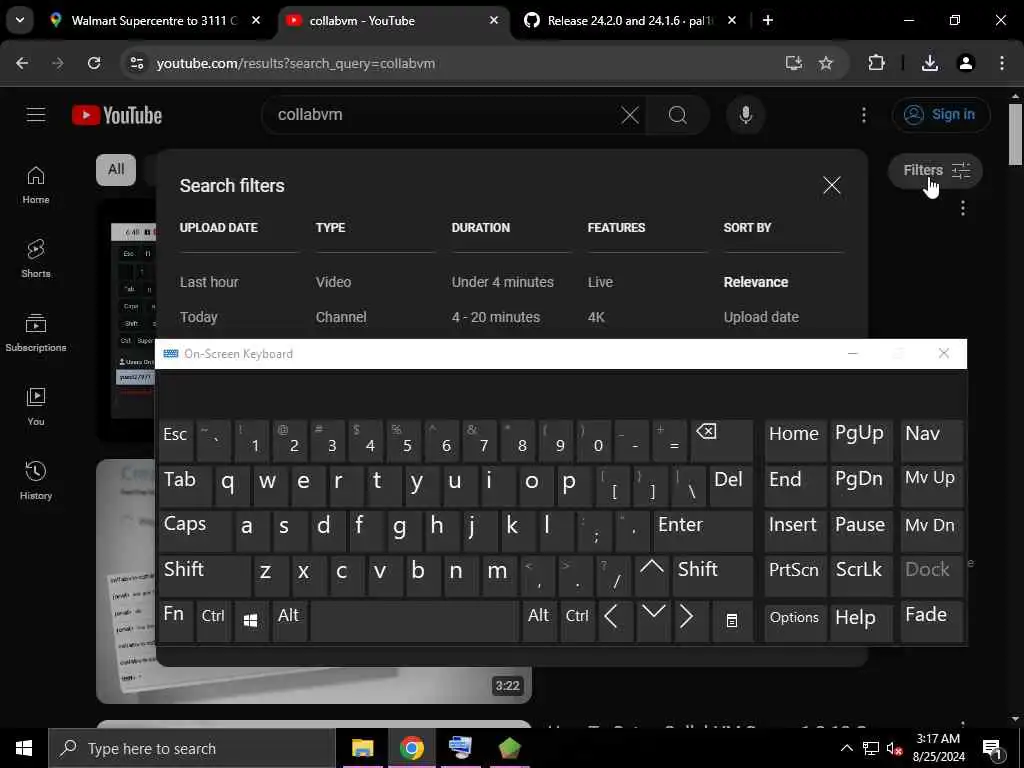The image size is (1024, 768).
Task: Click the Windows key on On-Screen Keyboard
Action: 250,620
